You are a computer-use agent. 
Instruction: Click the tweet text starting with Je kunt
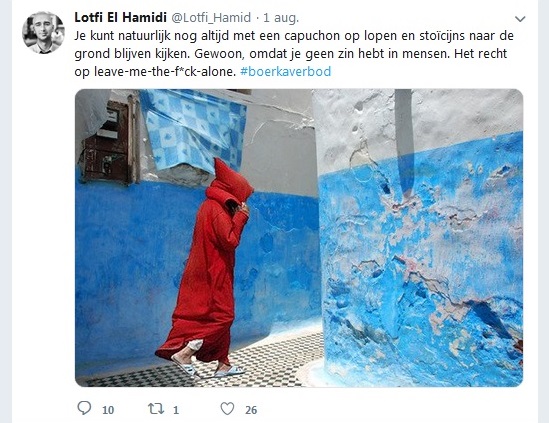[x=294, y=54]
